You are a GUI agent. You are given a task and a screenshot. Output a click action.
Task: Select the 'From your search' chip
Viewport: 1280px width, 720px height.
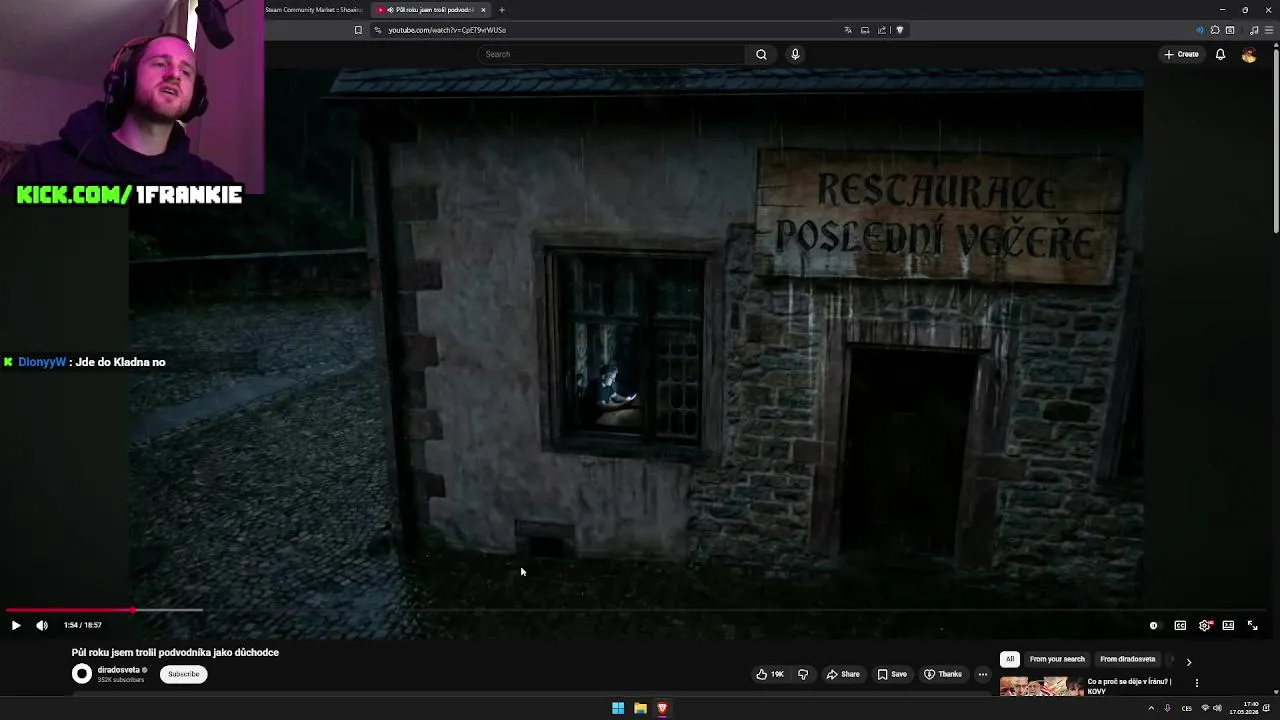[x=1057, y=659]
